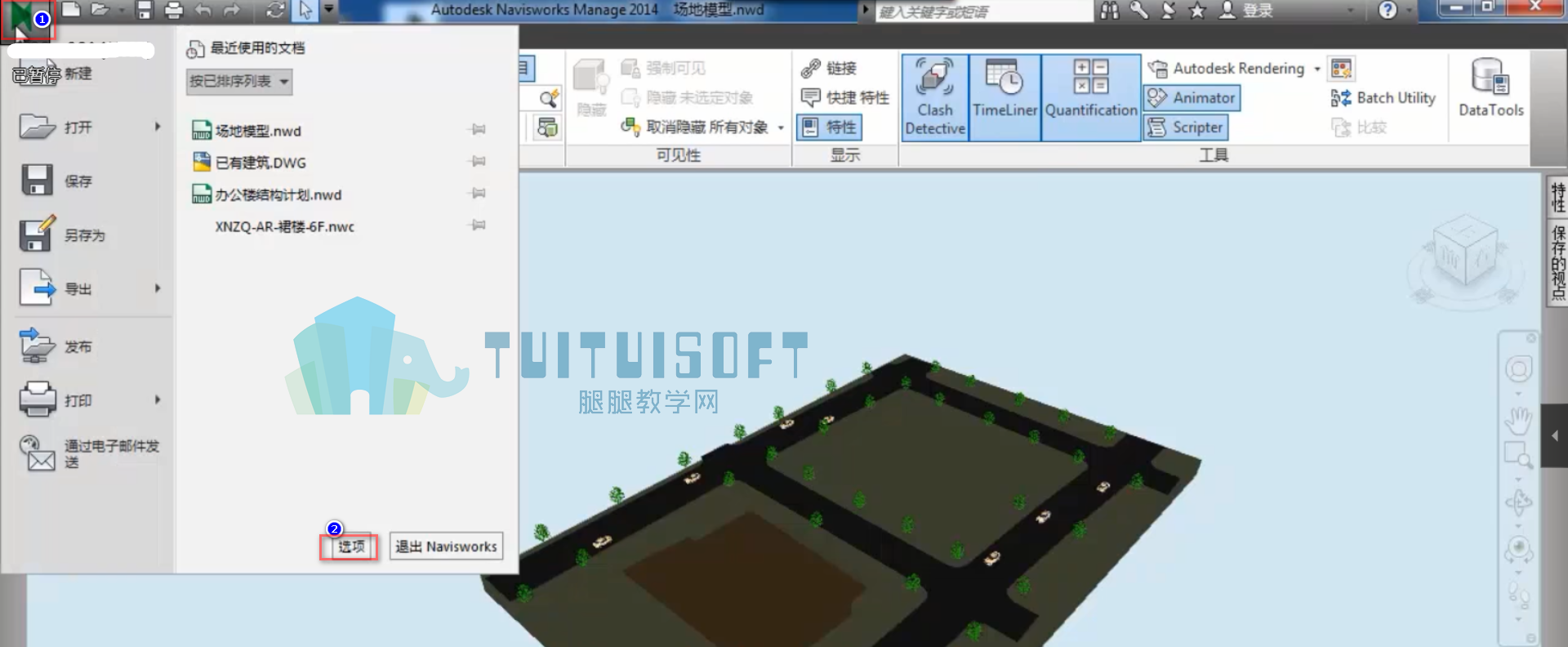Screen dimensions: 1568x647
Task: Click the favorites star icon
Action: click(x=1196, y=10)
